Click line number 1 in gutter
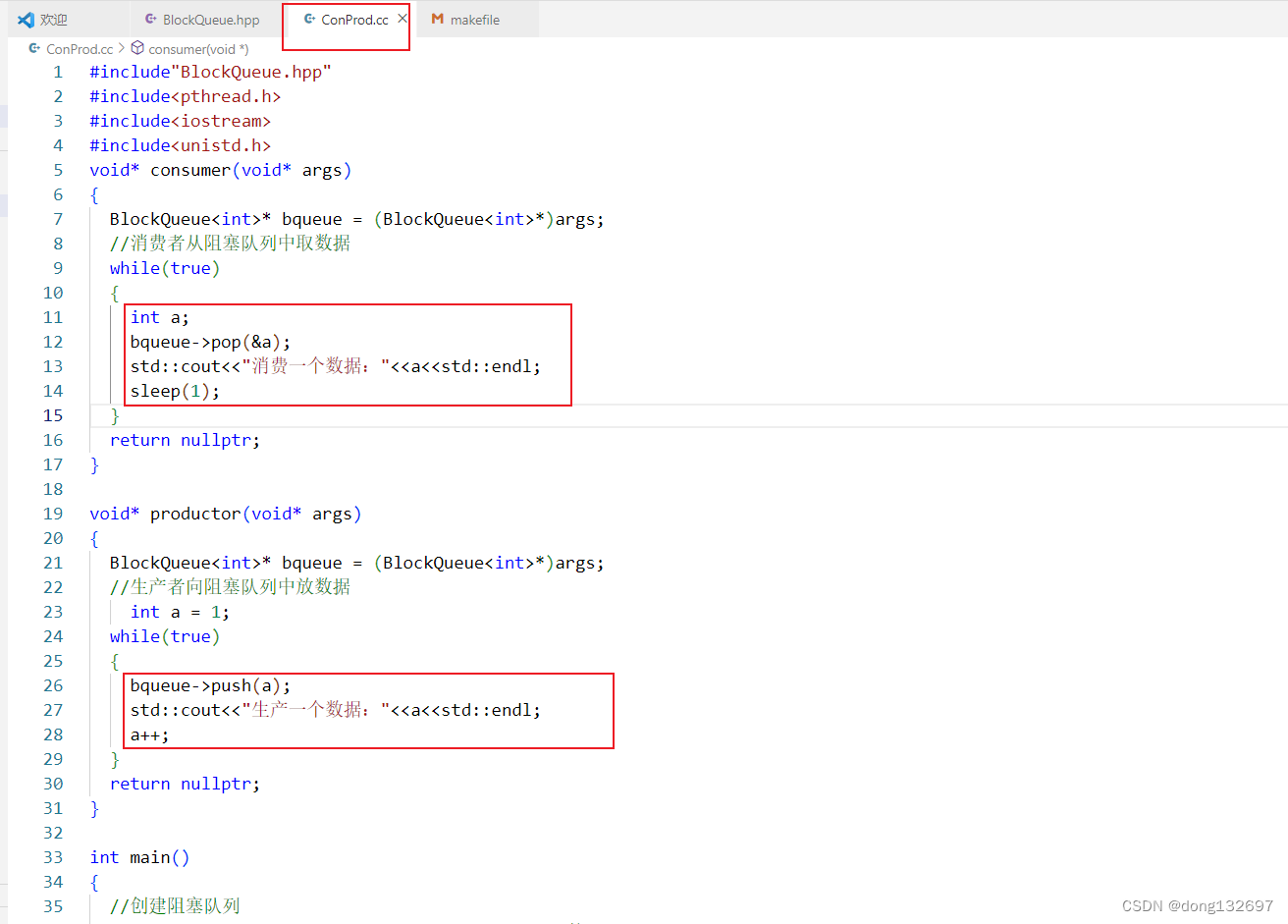The width and height of the screenshot is (1288, 924). coord(58,72)
